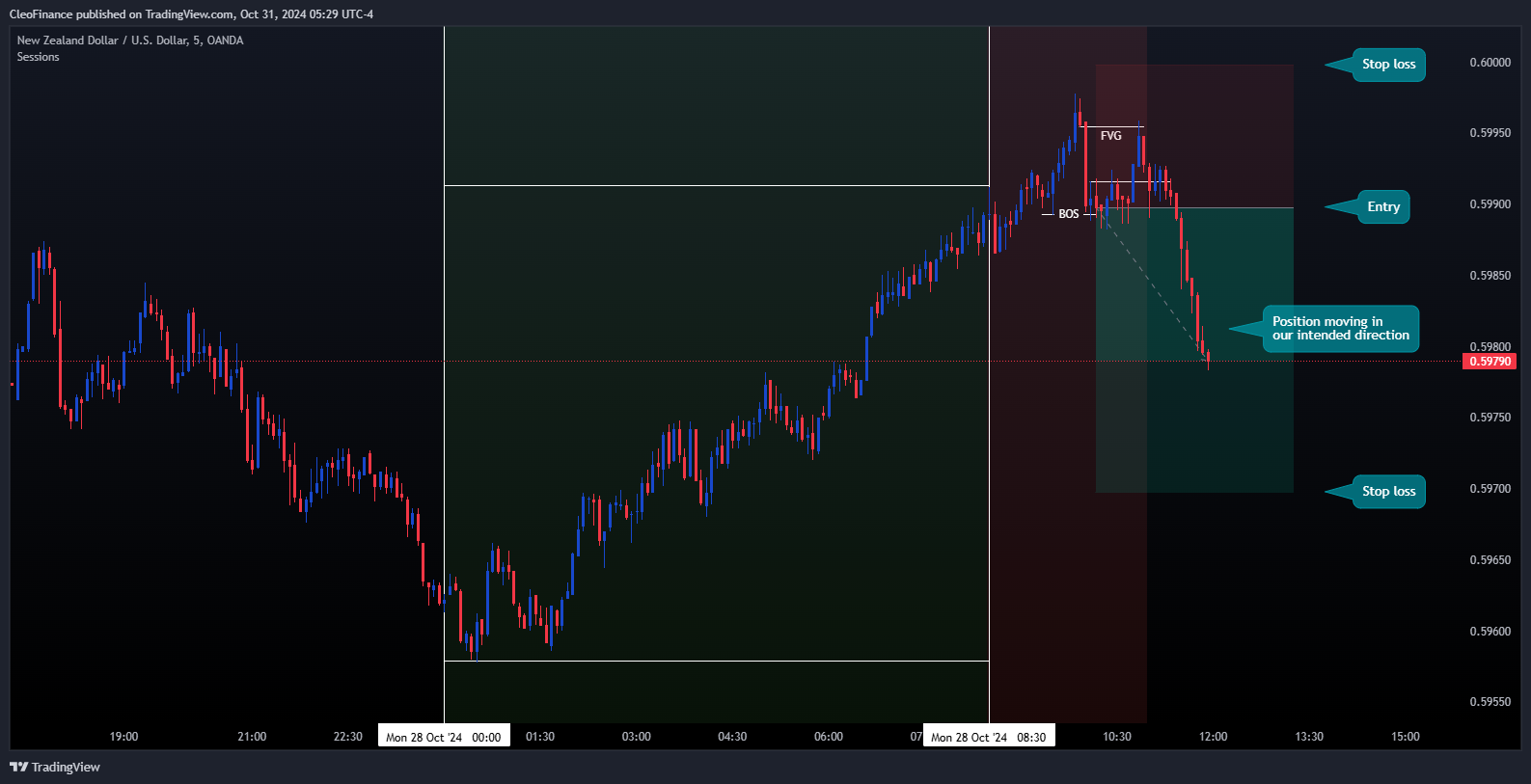Click the 0.59900 price axis label
Screen dimensions: 1531x784
[1490, 204]
